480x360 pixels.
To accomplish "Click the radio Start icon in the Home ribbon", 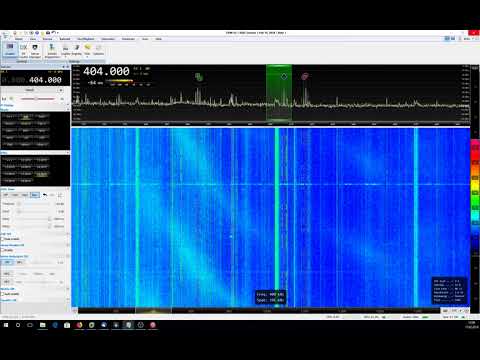I will (10, 49).
